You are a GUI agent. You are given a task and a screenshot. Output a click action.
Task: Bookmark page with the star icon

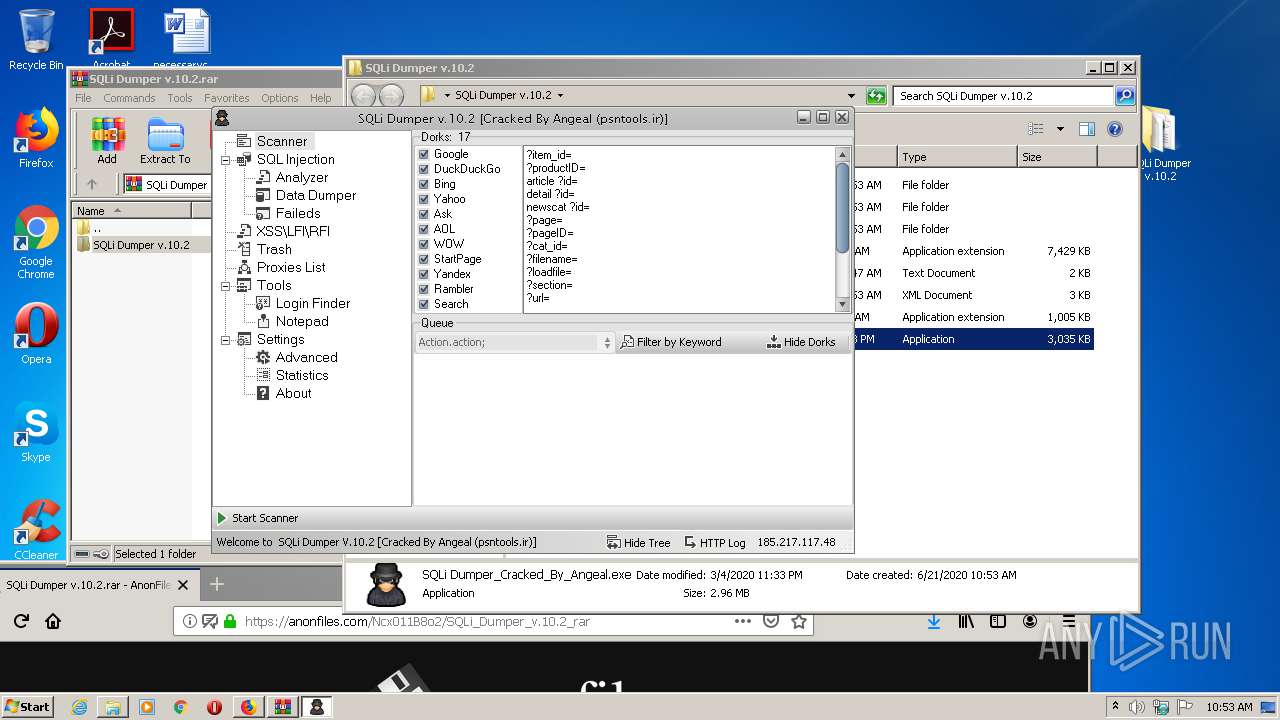(x=799, y=621)
